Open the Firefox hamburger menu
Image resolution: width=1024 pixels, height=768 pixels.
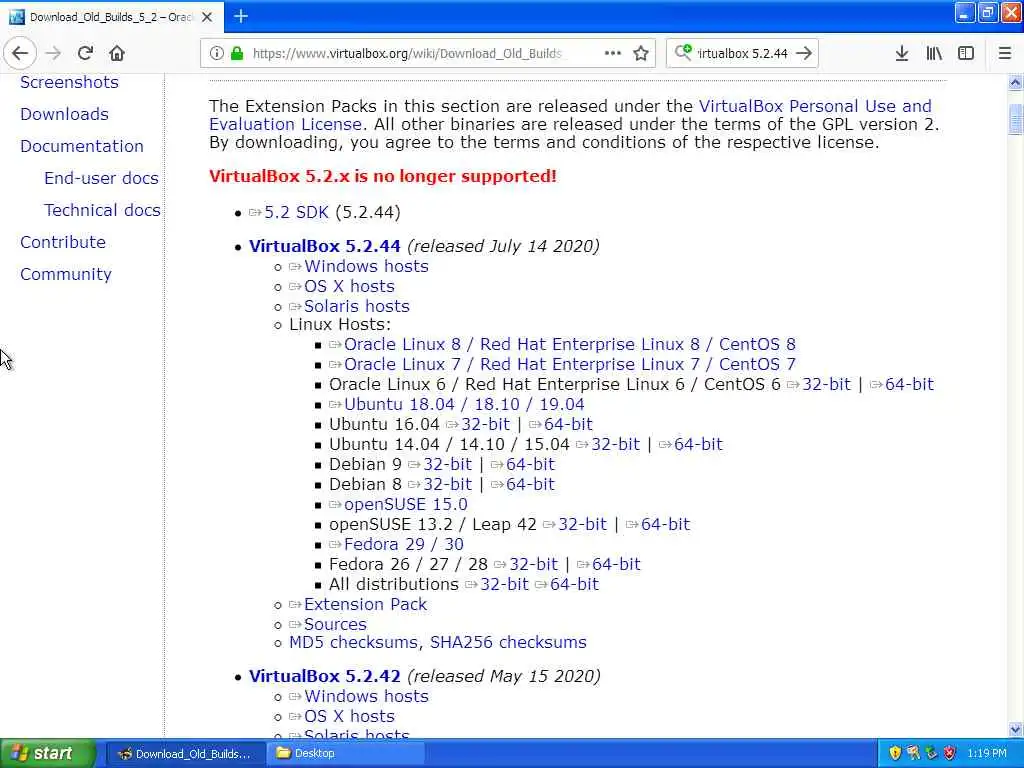click(x=1005, y=54)
